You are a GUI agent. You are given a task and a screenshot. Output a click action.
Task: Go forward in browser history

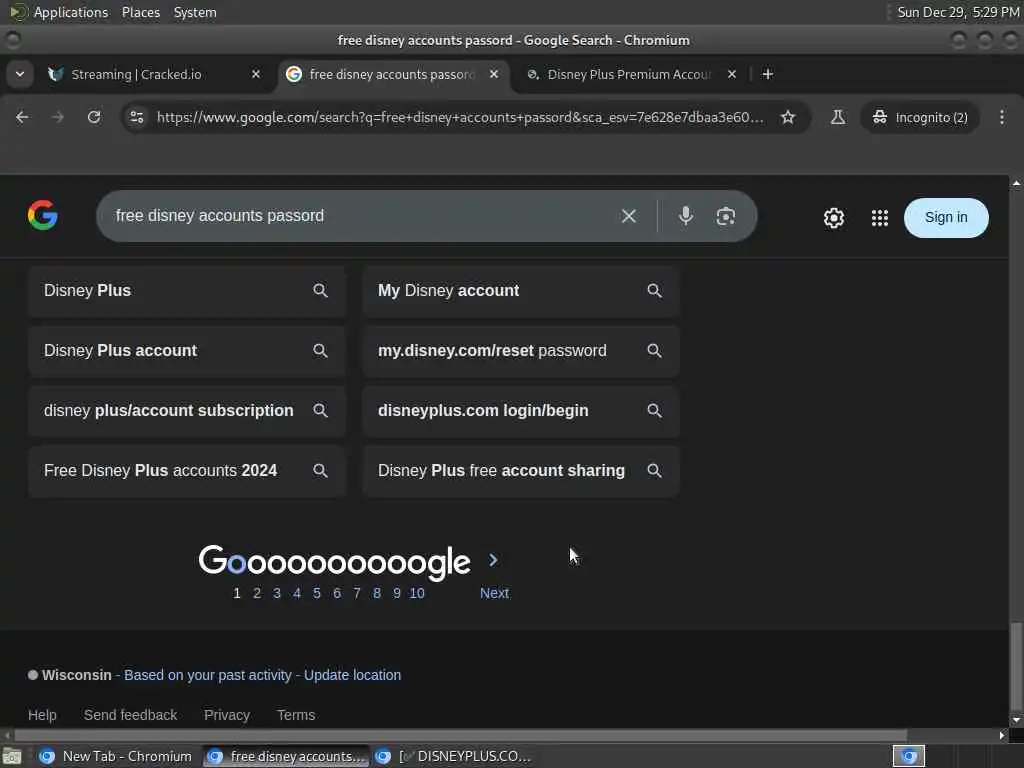click(57, 117)
